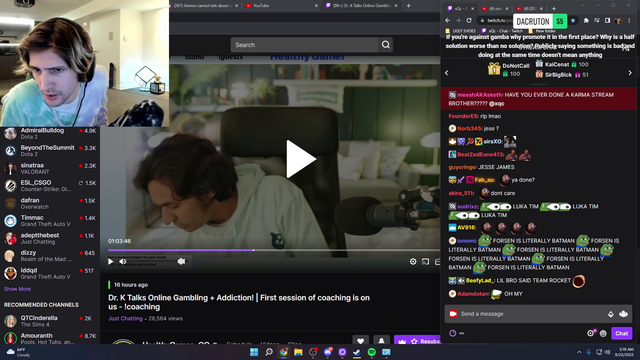
Task: Open the Chrome profile avatar
Action: [618, 20]
